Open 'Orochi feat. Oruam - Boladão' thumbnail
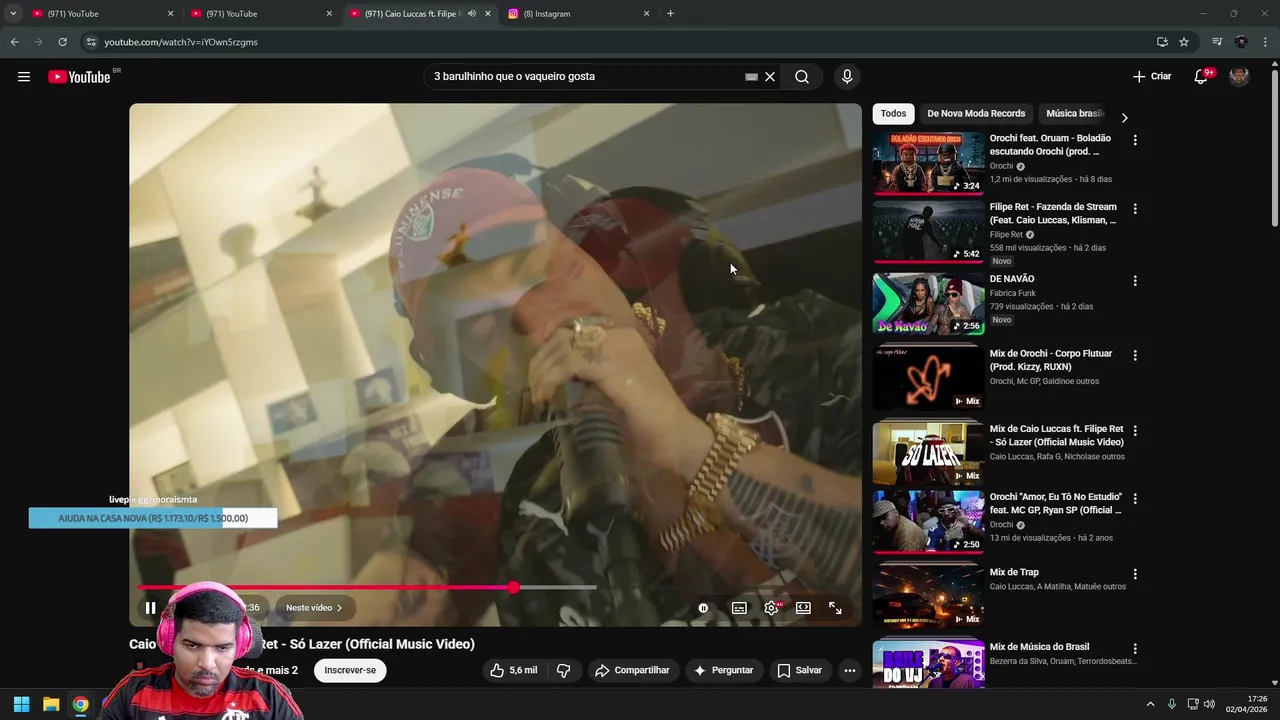The image size is (1280, 720). pos(928,162)
